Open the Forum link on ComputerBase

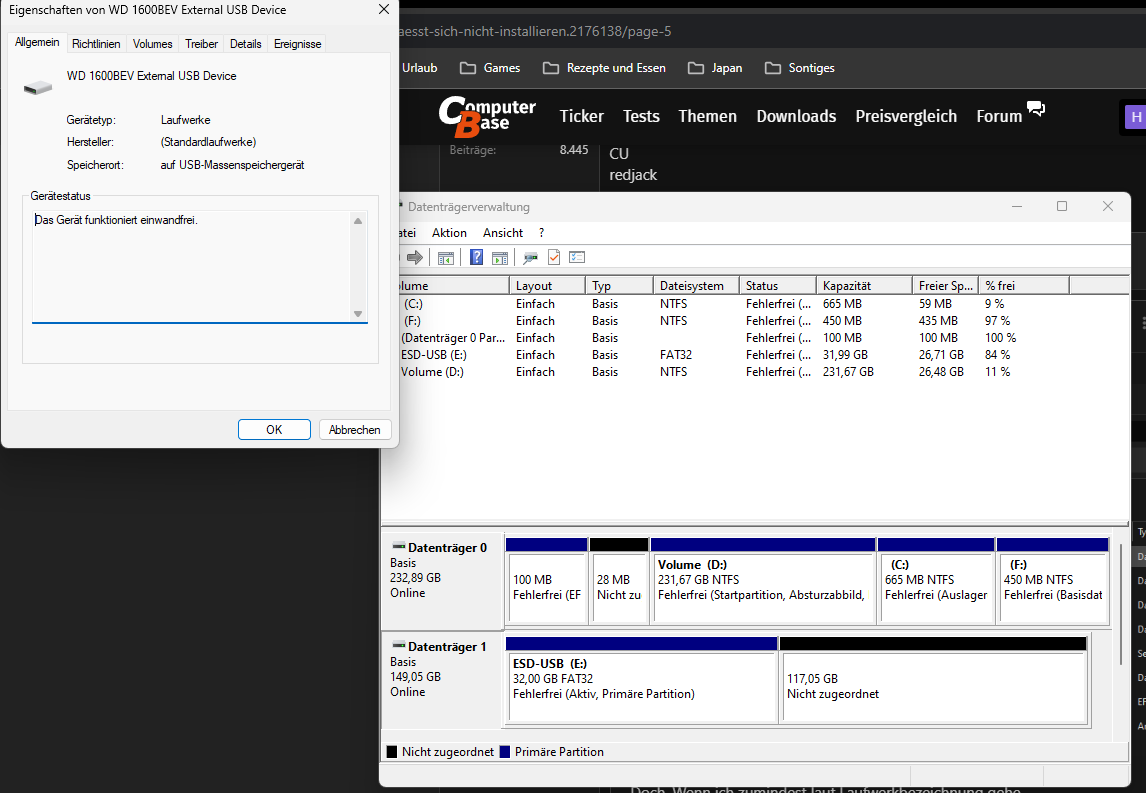(999, 116)
